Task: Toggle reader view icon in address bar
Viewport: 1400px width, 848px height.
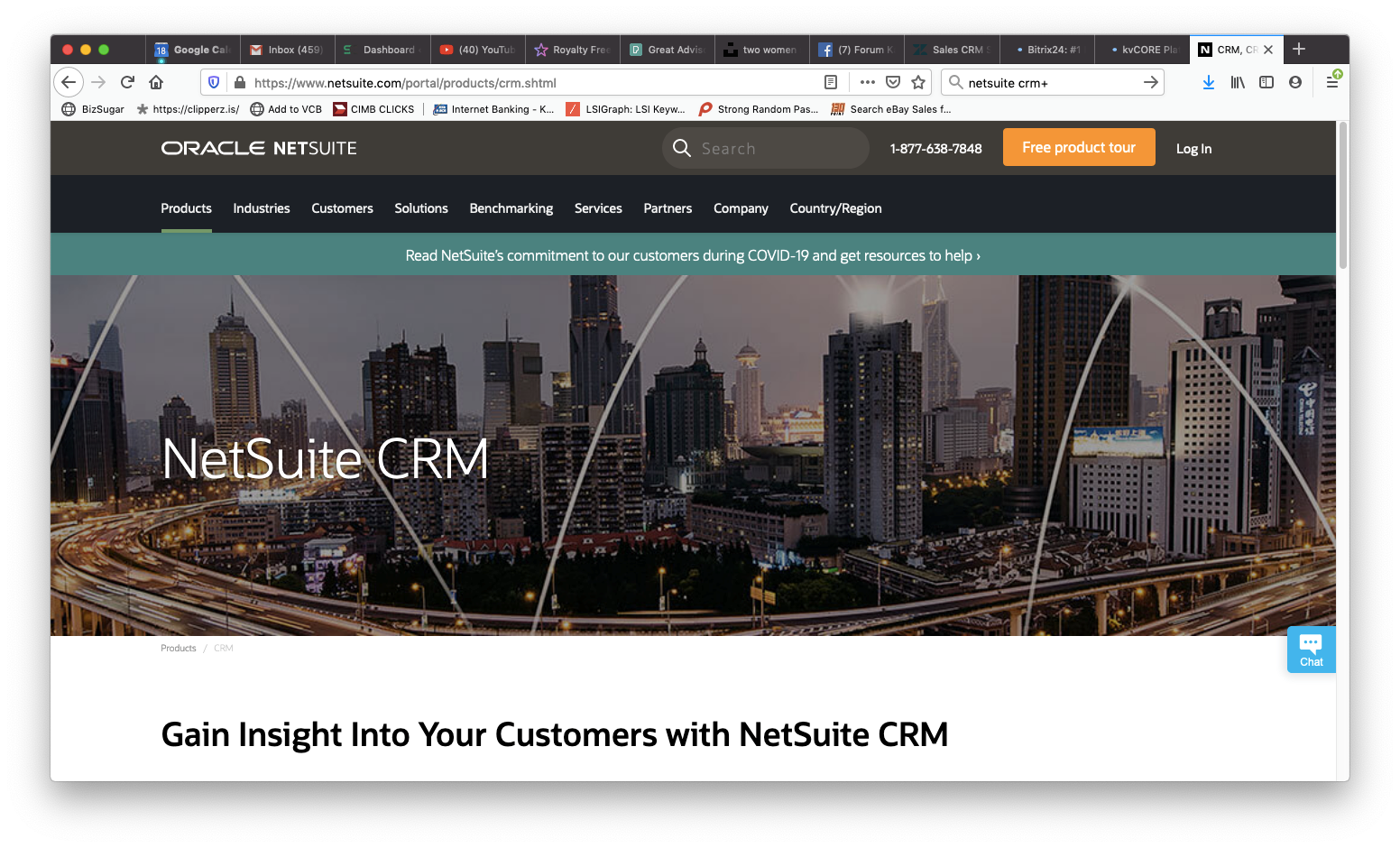Action: point(831,82)
